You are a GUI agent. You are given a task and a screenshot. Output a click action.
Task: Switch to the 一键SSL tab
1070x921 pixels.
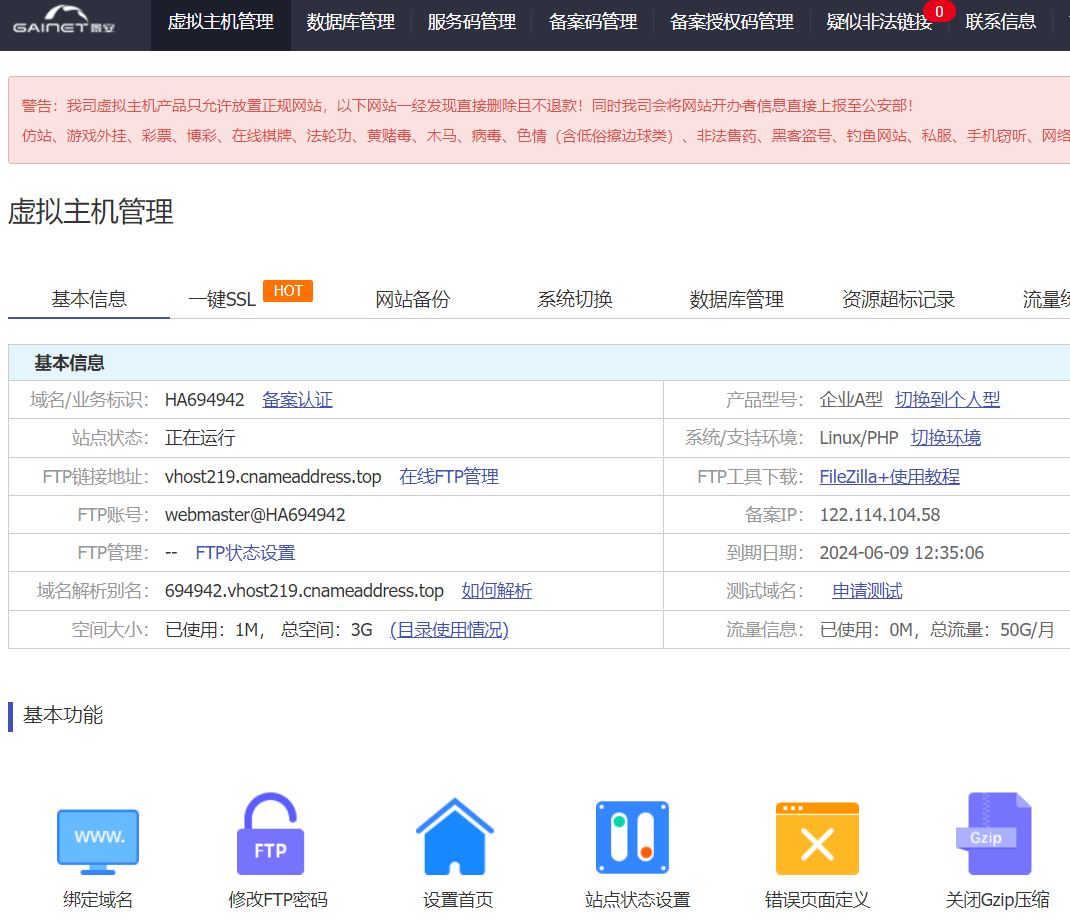(222, 299)
